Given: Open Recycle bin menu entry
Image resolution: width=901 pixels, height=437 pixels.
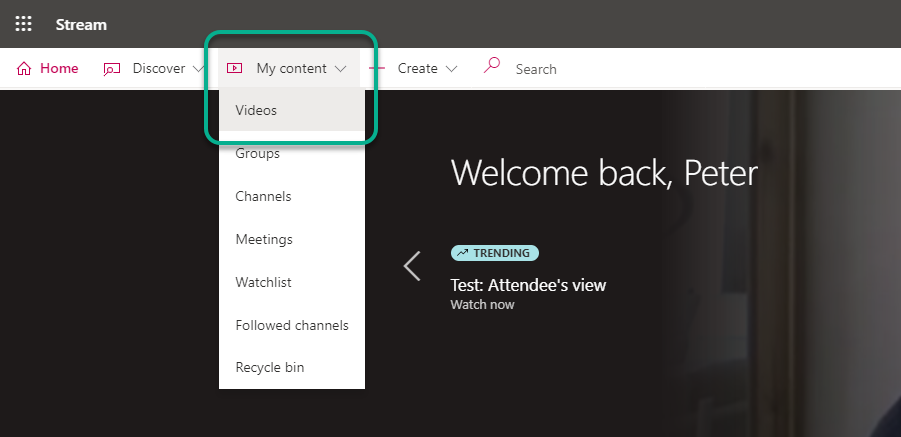Looking at the screenshot, I should click(x=292, y=367).
